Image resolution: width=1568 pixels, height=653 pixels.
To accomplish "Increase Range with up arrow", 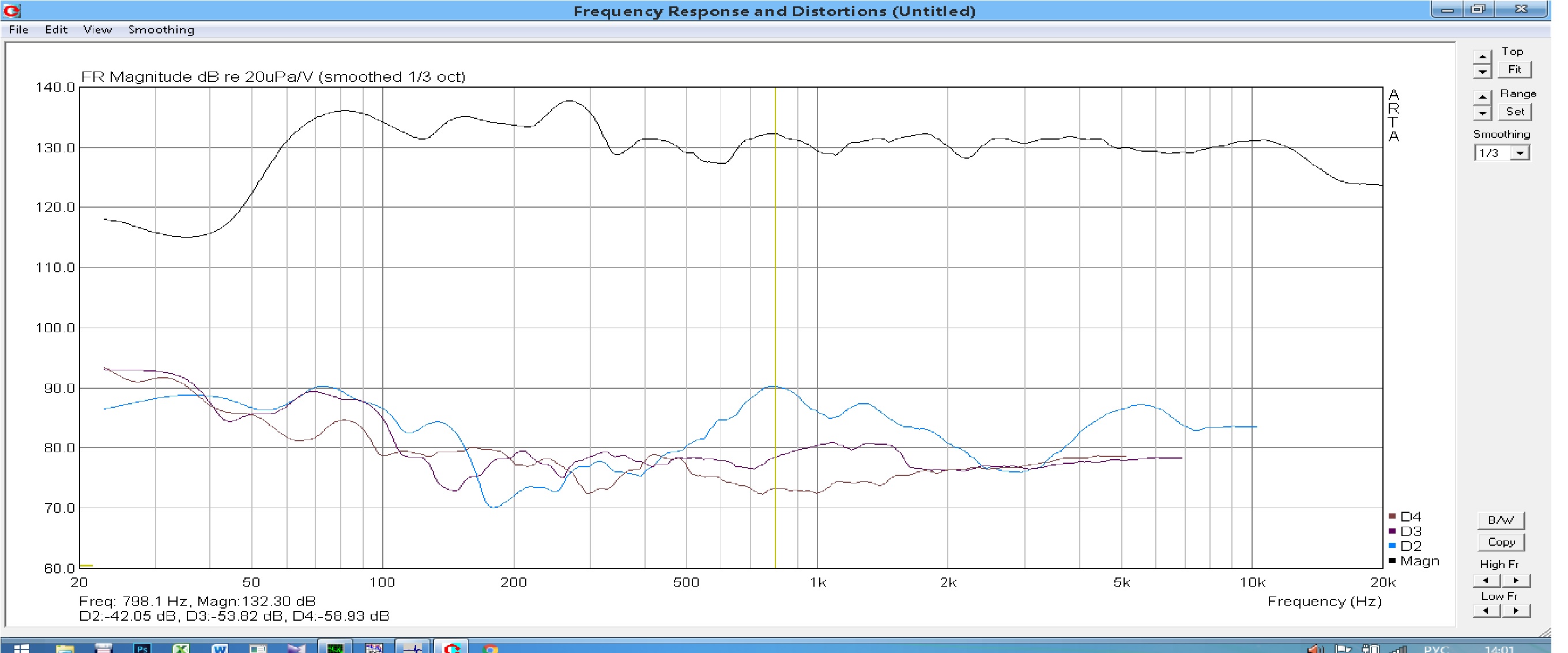I will [x=1482, y=97].
